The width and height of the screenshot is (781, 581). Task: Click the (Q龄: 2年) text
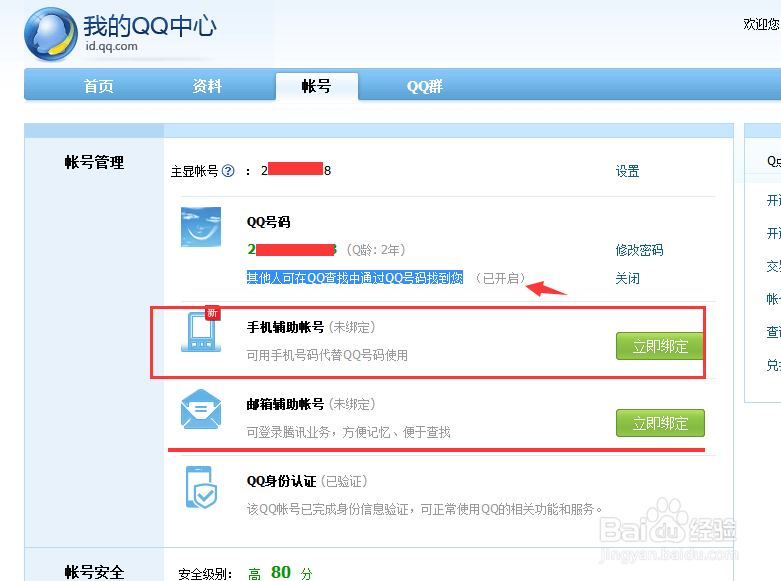(x=376, y=249)
